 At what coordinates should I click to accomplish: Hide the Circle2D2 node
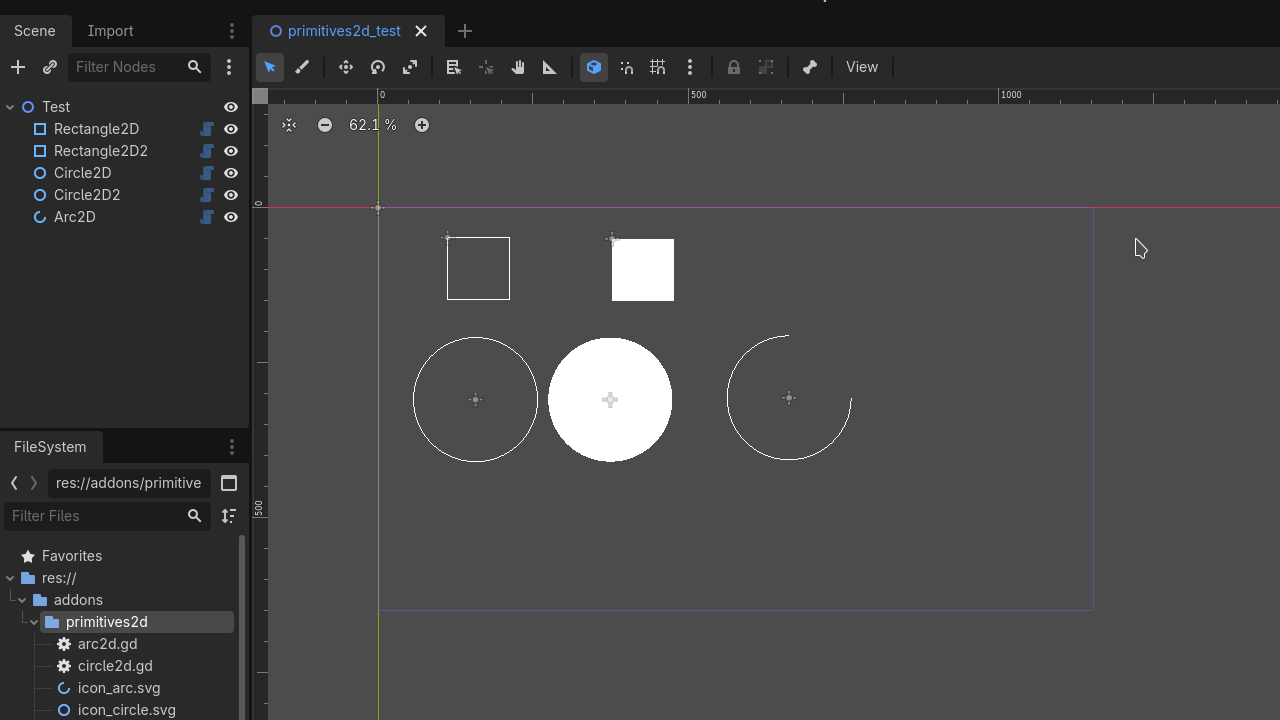coord(231,195)
